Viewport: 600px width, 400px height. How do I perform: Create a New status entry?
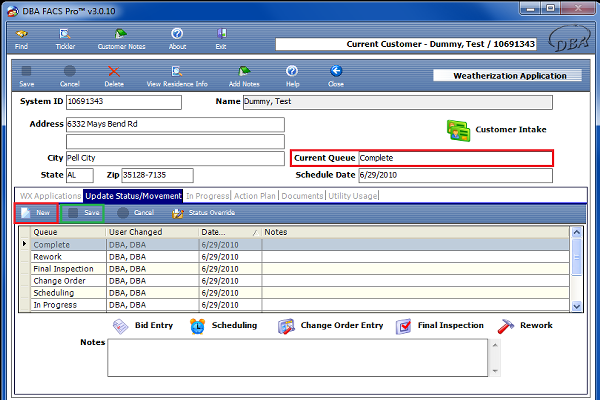[36, 213]
